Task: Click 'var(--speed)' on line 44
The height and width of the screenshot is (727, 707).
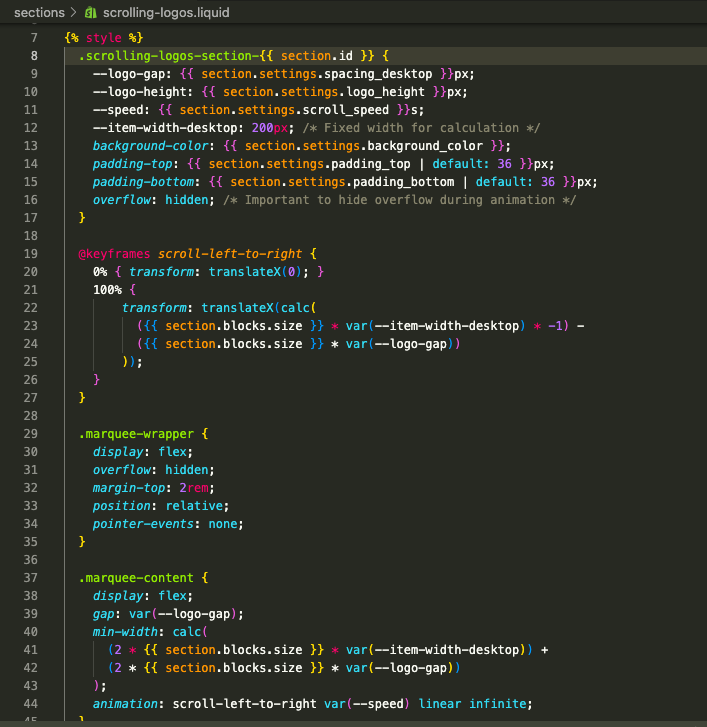Action: coord(367,704)
